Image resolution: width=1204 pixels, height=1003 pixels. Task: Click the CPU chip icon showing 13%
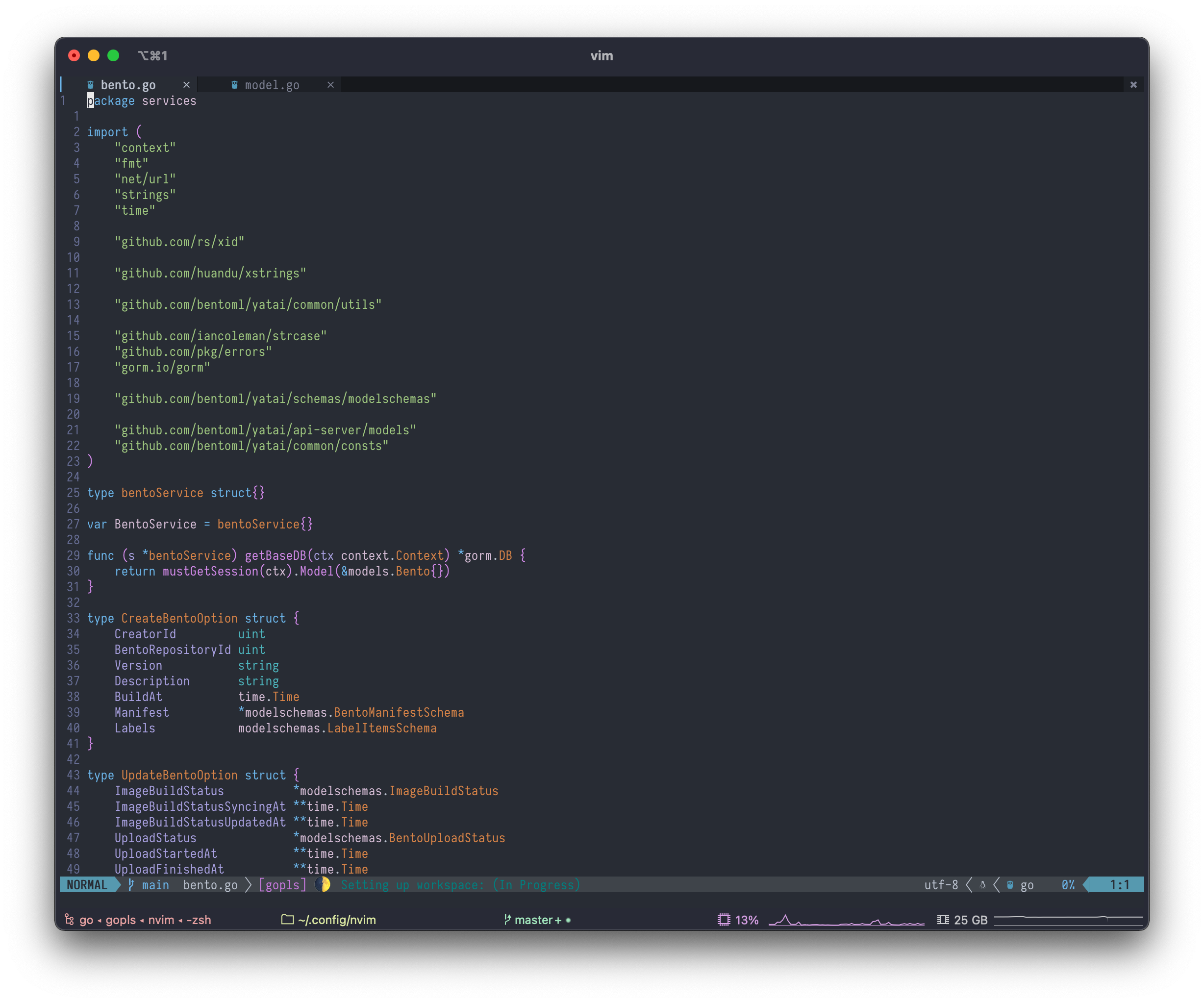pos(724,919)
